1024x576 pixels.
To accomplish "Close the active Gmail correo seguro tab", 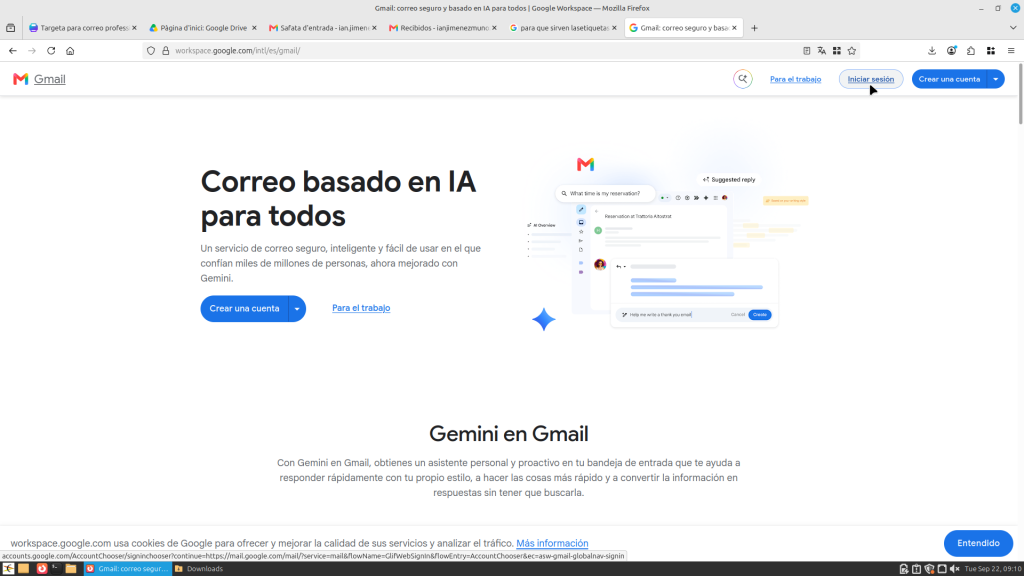I will [x=734, y=28].
